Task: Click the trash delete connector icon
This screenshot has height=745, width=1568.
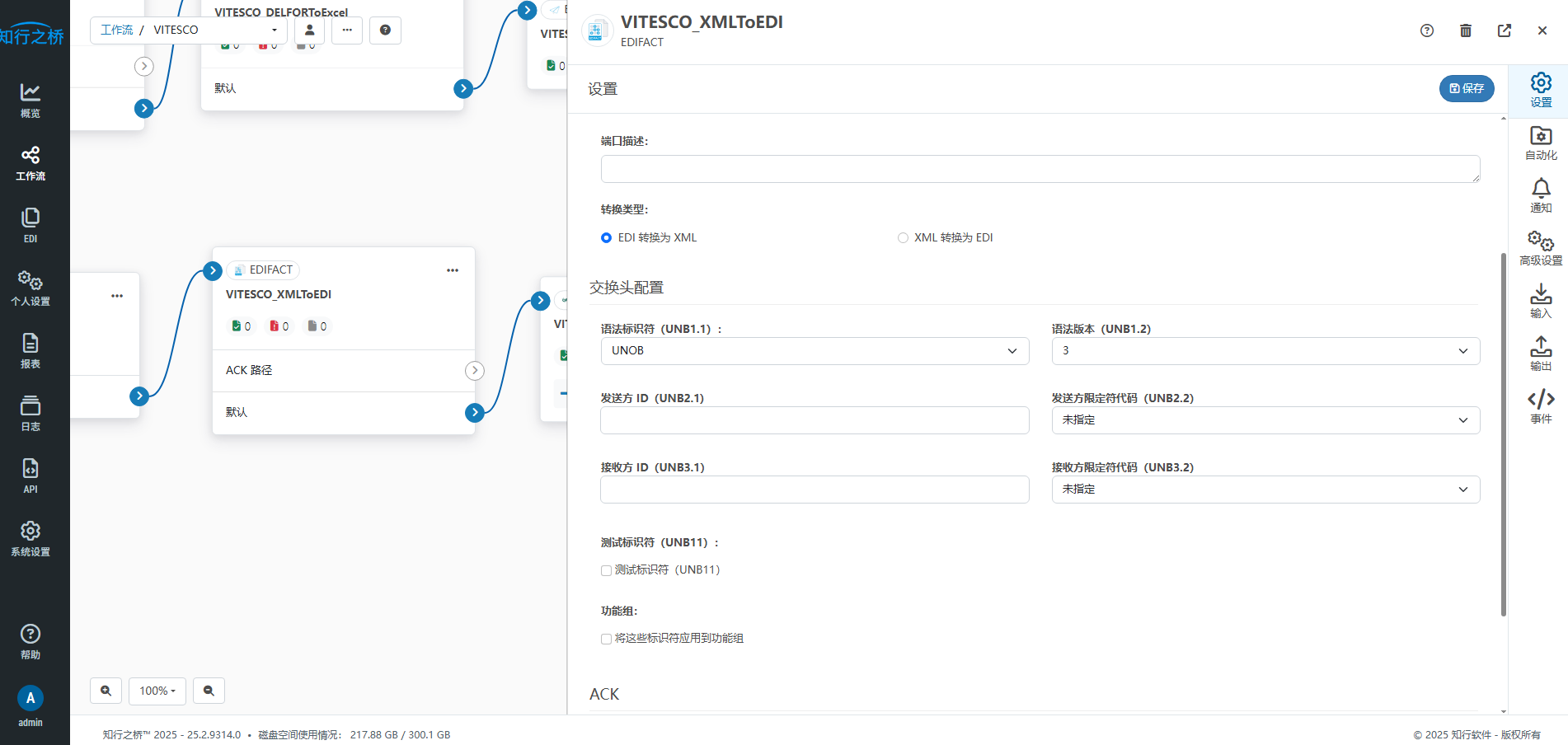Action: click(x=1465, y=30)
